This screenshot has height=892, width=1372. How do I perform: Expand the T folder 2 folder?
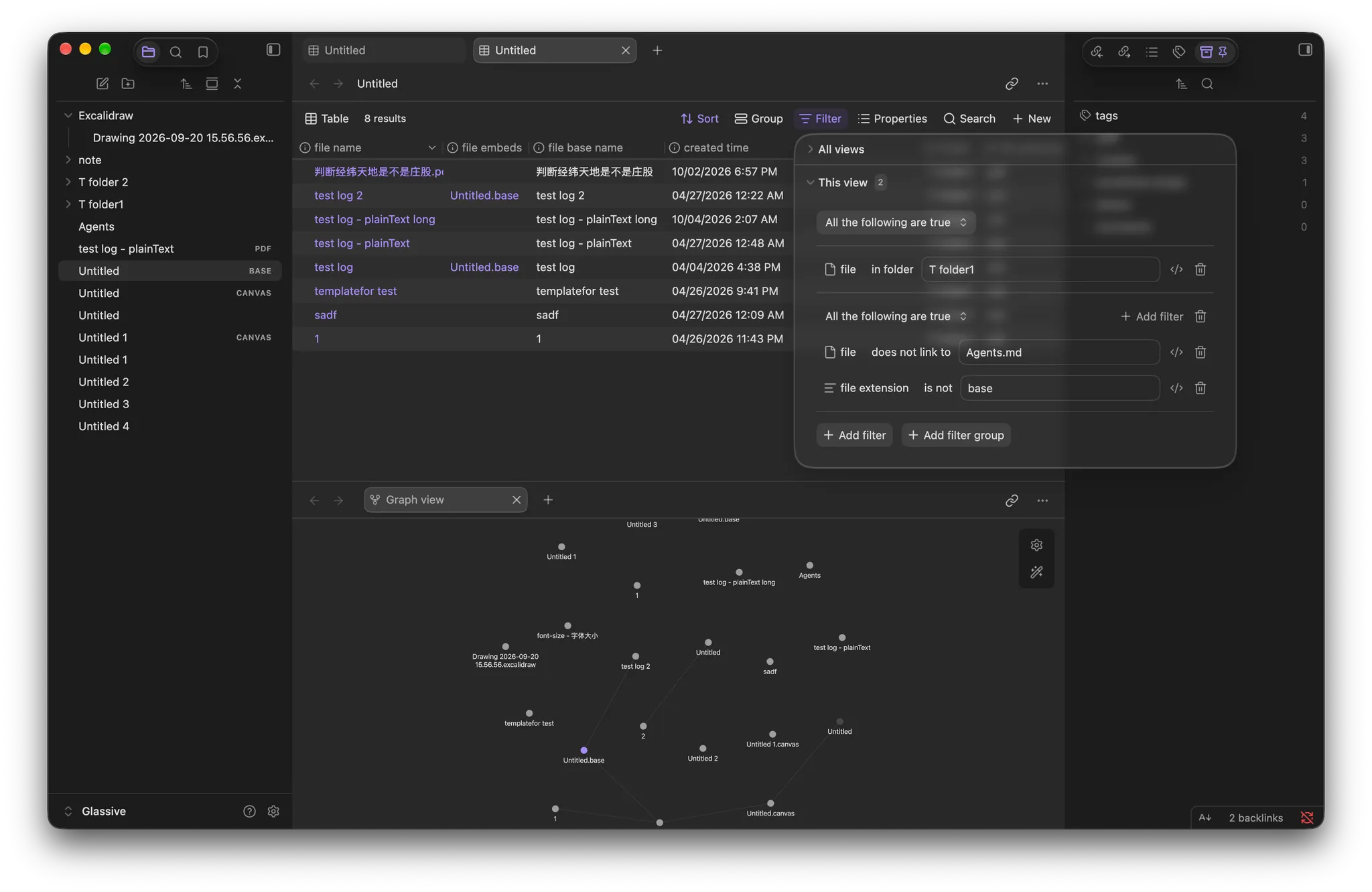pyautogui.click(x=68, y=182)
